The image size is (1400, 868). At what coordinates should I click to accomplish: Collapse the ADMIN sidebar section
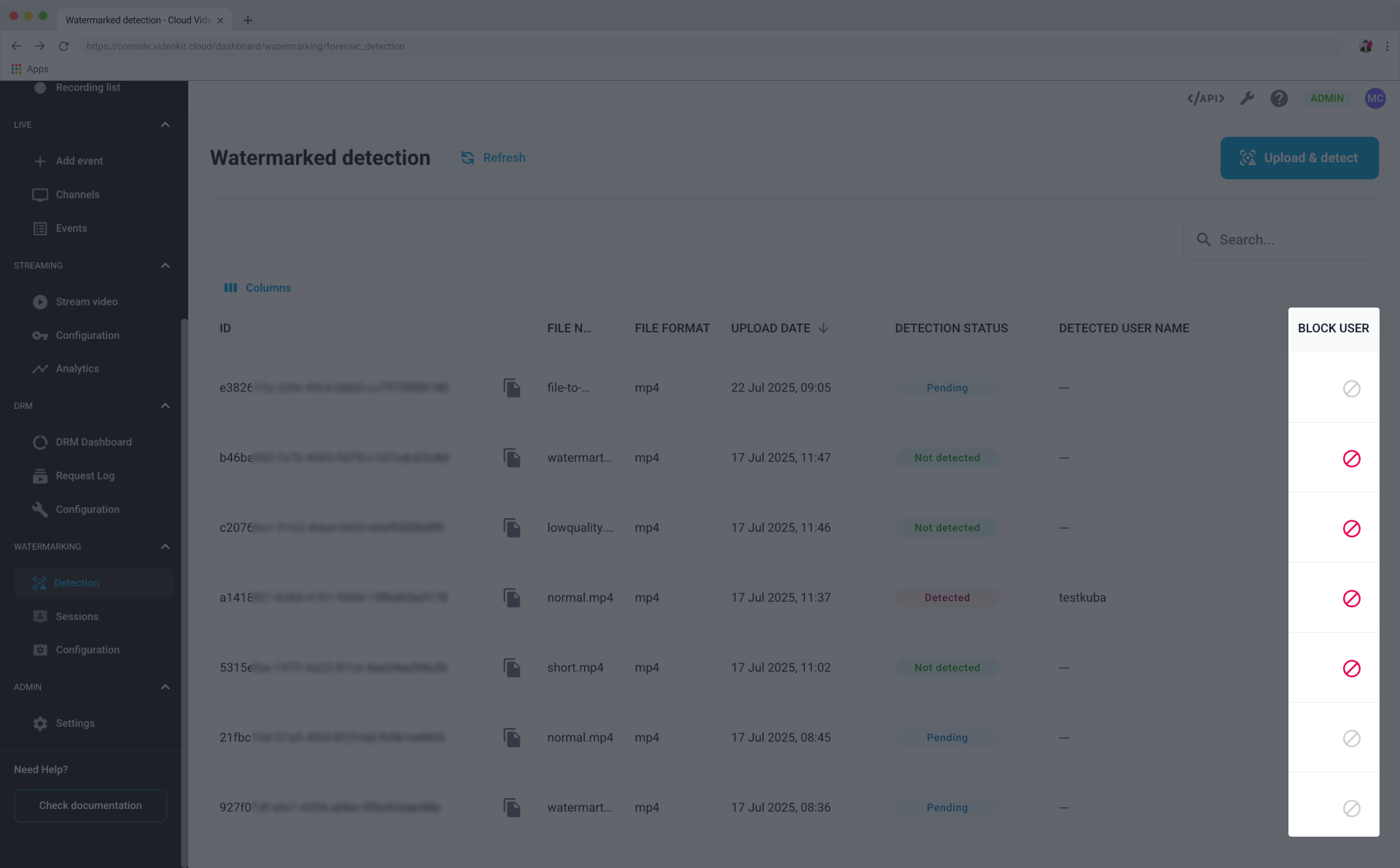click(x=165, y=687)
